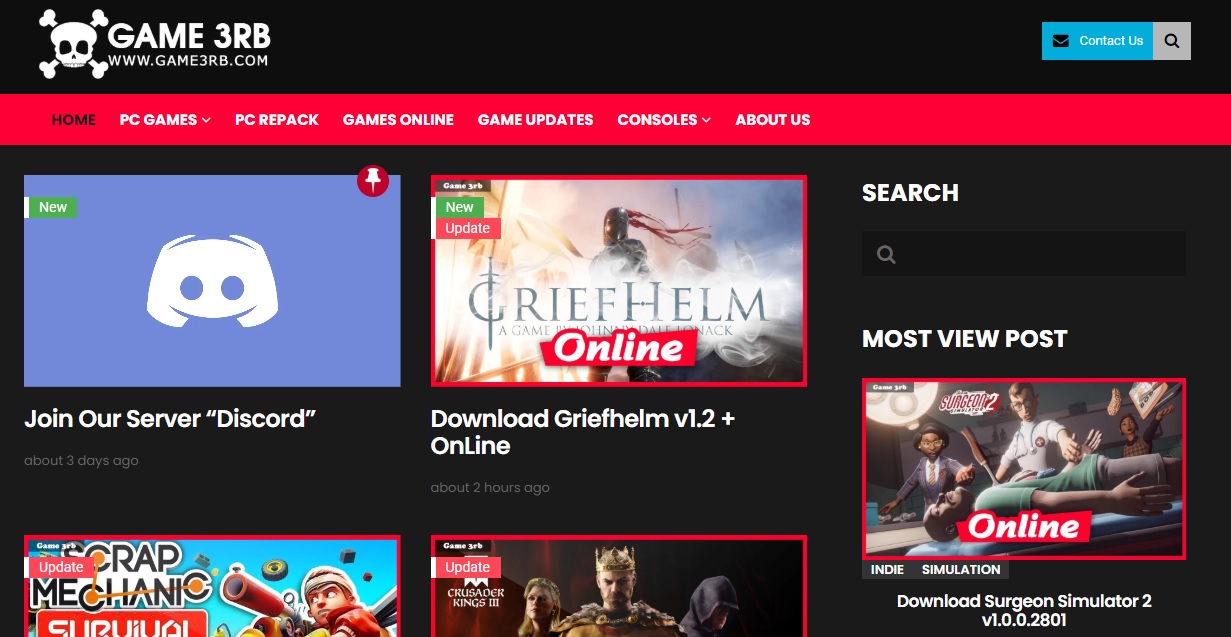This screenshot has width=1231, height=637.
Task: Click the Update badge on Griefhelm post
Action: click(467, 228)
